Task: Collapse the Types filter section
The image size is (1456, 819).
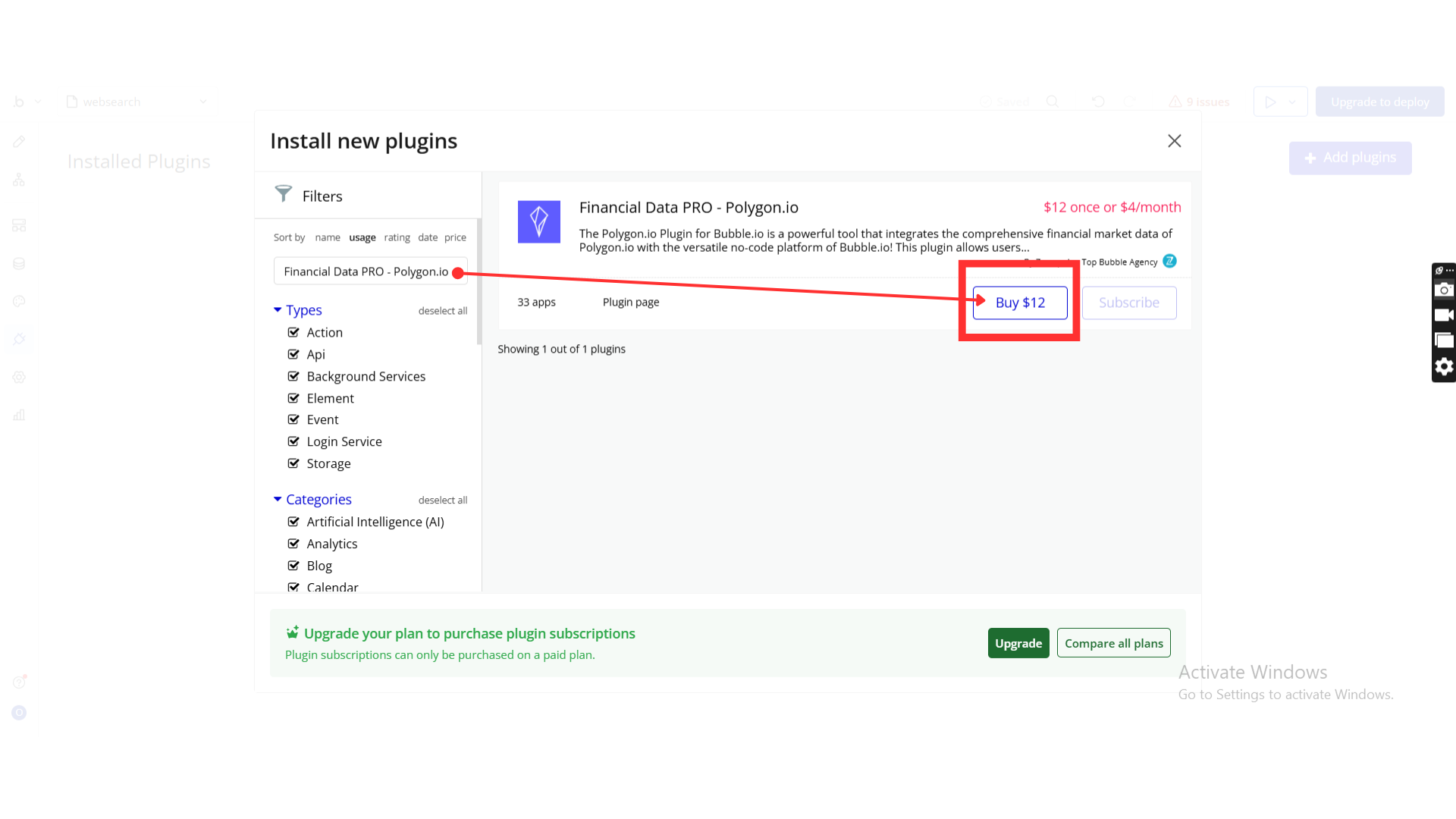Action: (278, 309)
